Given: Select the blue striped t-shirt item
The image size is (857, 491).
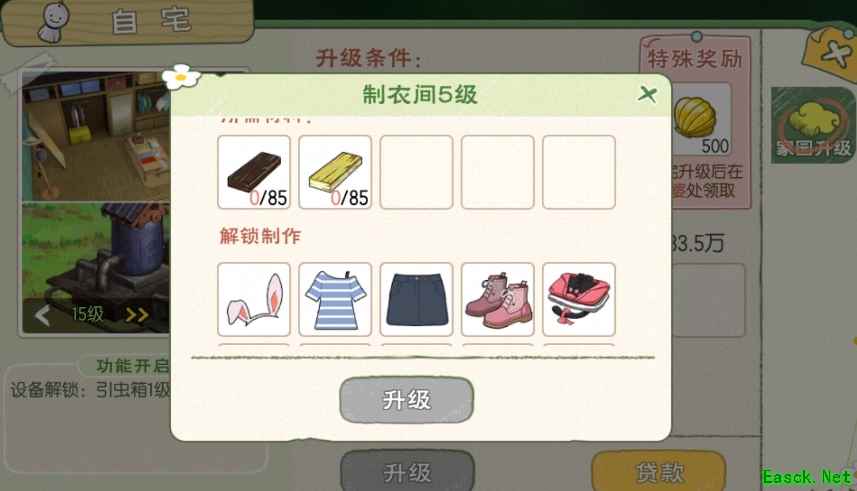Looking at the screenshot, I should [x=335, y=299].
